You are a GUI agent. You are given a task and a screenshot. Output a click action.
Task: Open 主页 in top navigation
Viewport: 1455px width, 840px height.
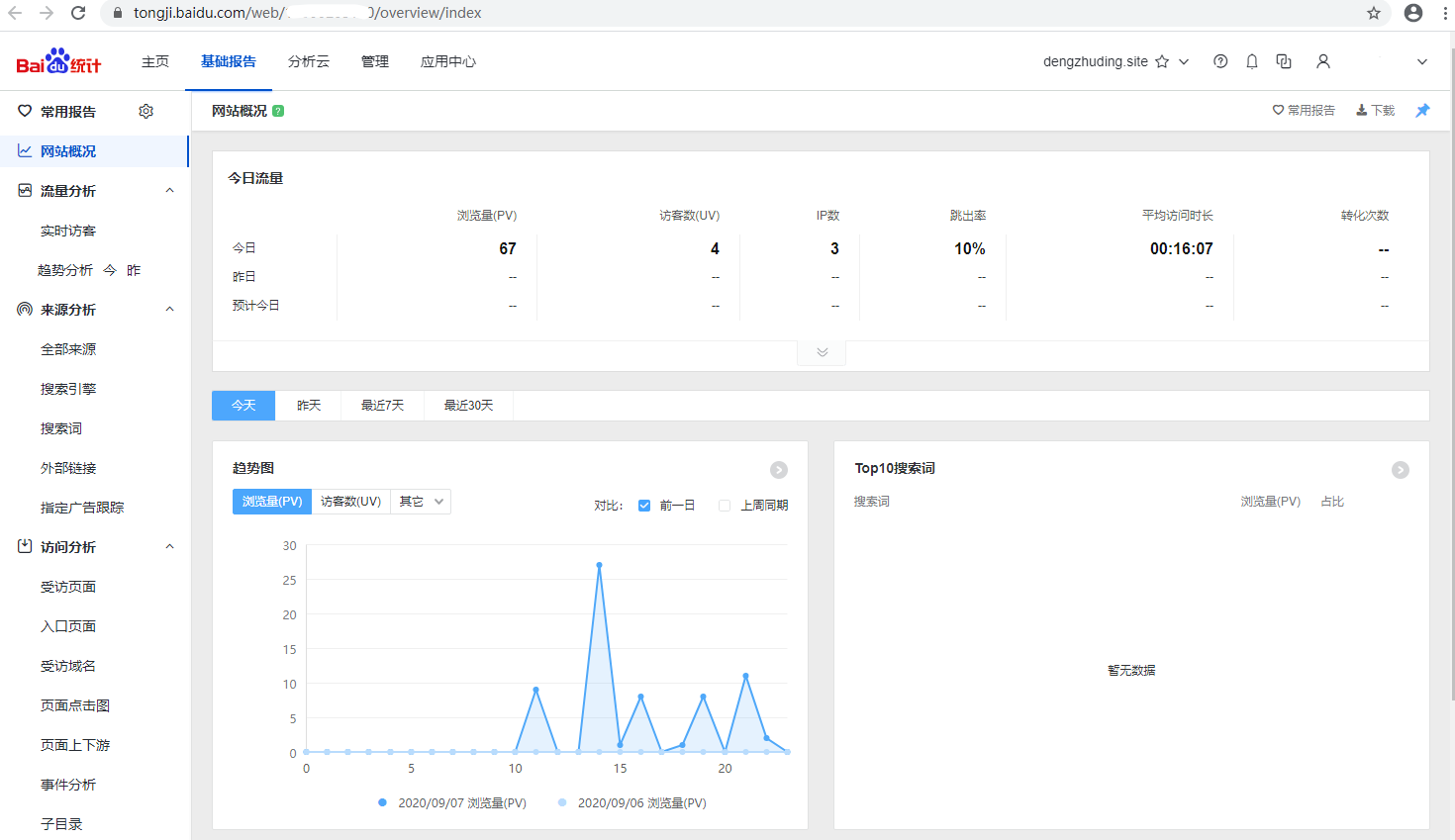tap(155, 61)
